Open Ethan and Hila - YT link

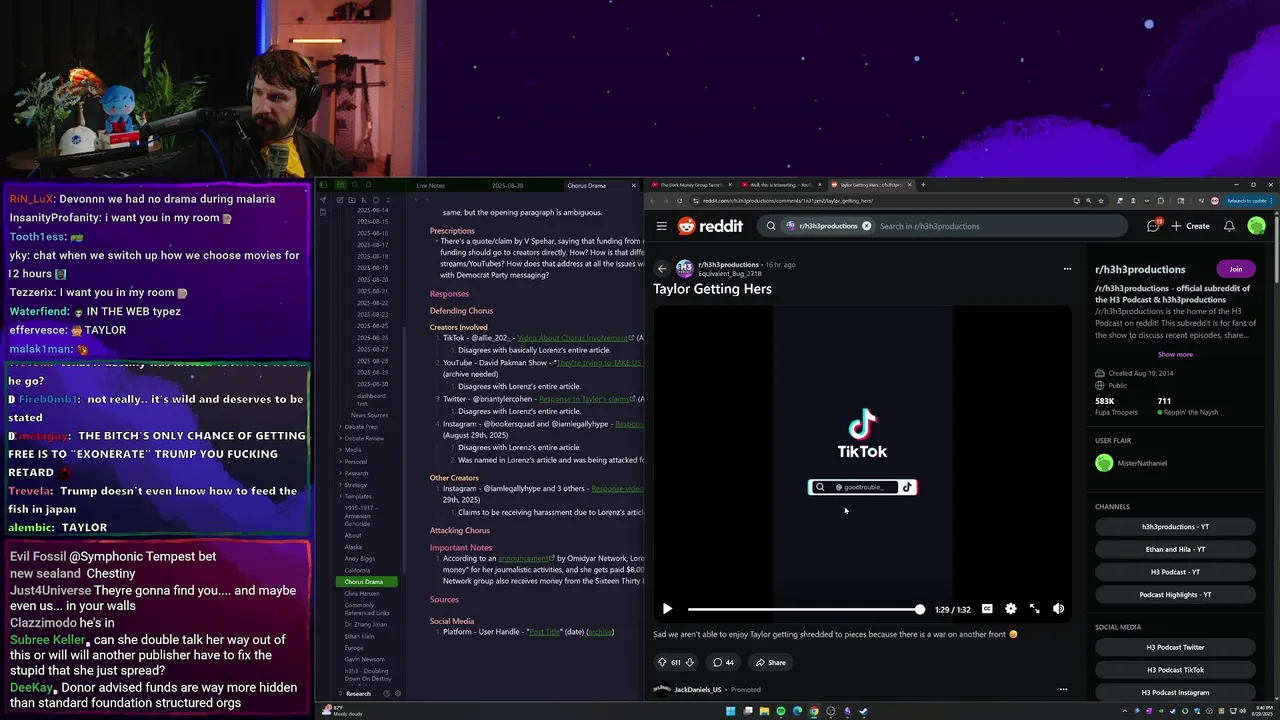coord(1175,549)
